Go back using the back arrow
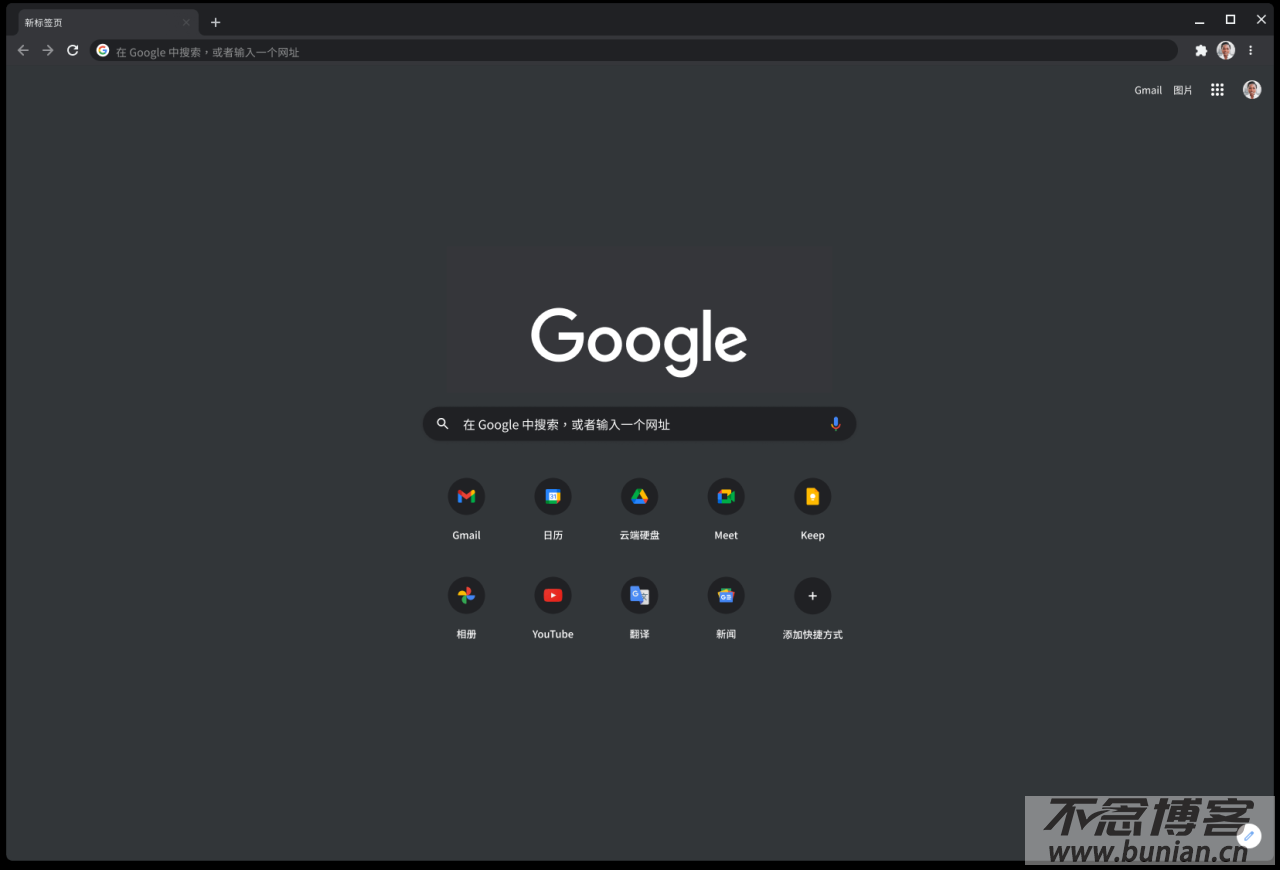This screenshot has height=870, width=1280. 23,50
